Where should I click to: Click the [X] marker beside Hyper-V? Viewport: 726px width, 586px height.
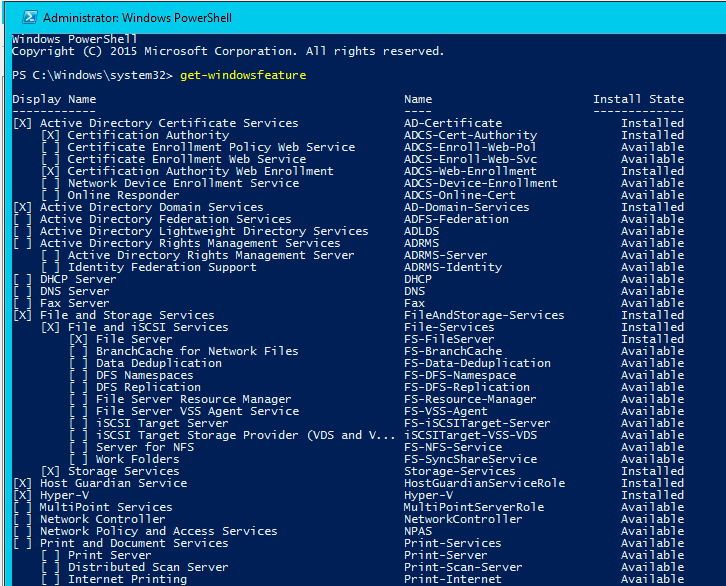23,495
